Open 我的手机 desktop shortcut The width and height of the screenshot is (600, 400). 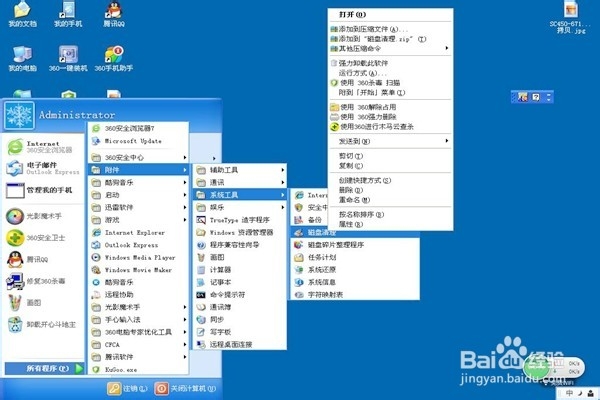coord(68,15)
